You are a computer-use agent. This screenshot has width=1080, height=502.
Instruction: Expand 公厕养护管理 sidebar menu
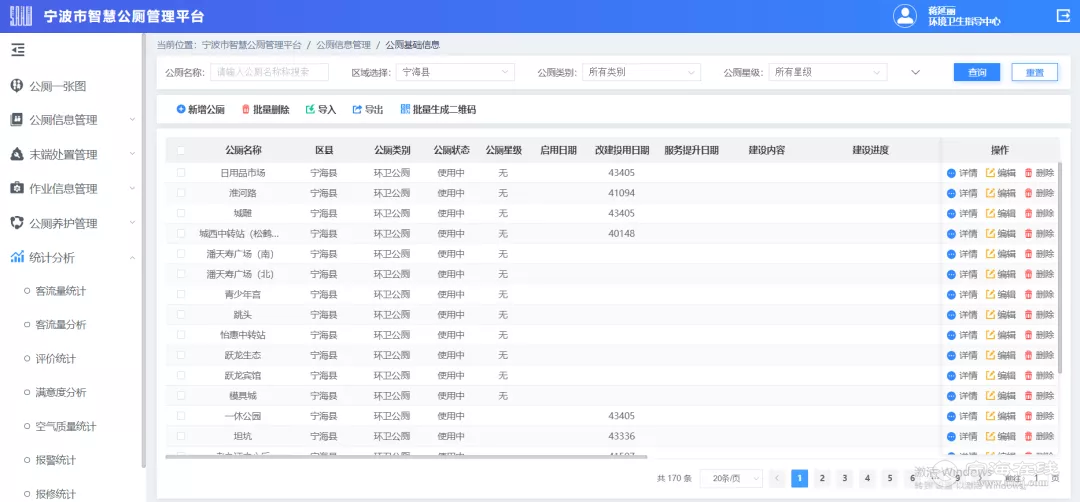tap(73, 223)
